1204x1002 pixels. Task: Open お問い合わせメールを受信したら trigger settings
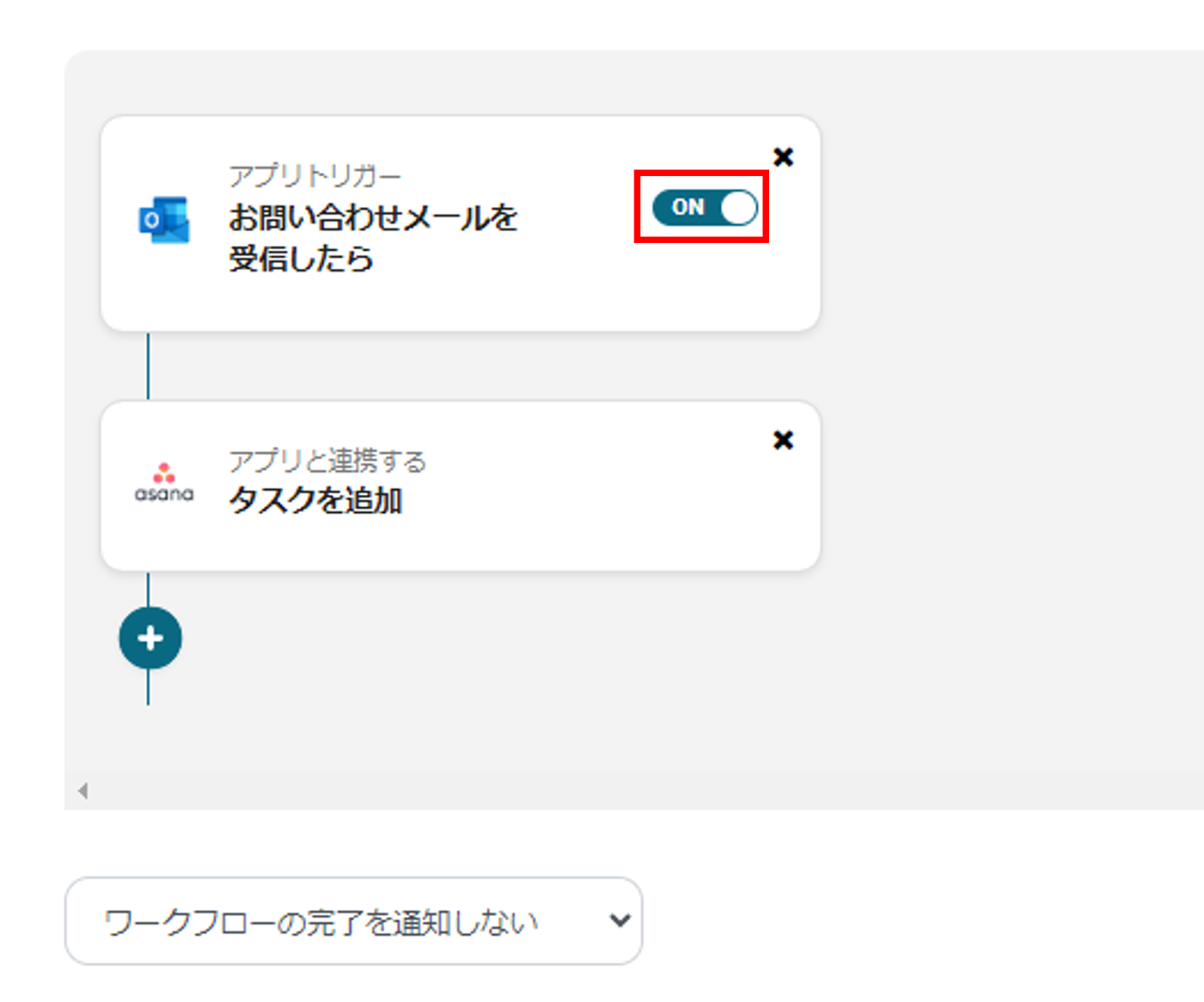click(x=372, y=237)
